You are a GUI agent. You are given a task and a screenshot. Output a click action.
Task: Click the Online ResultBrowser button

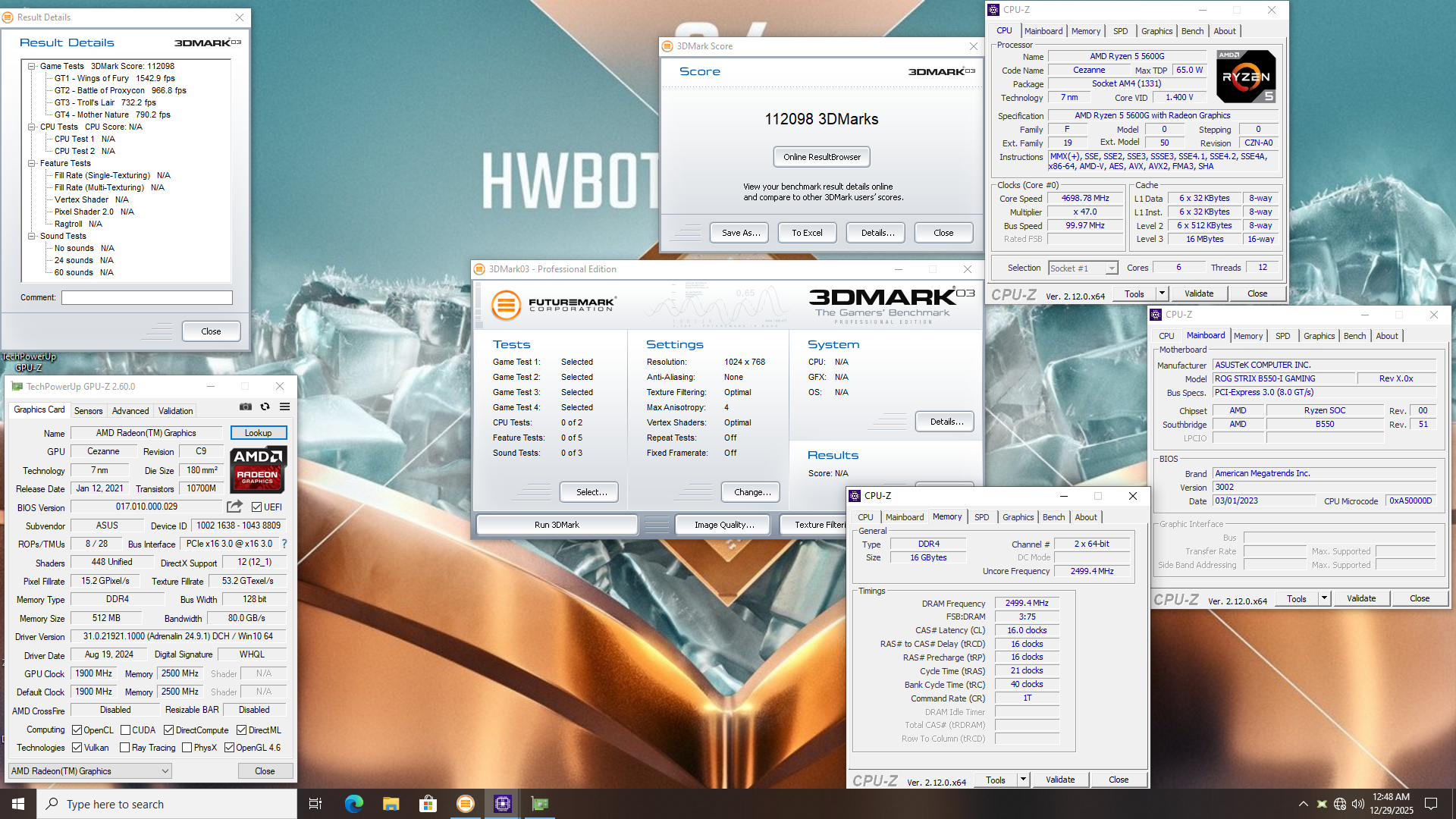pos(822,157)
